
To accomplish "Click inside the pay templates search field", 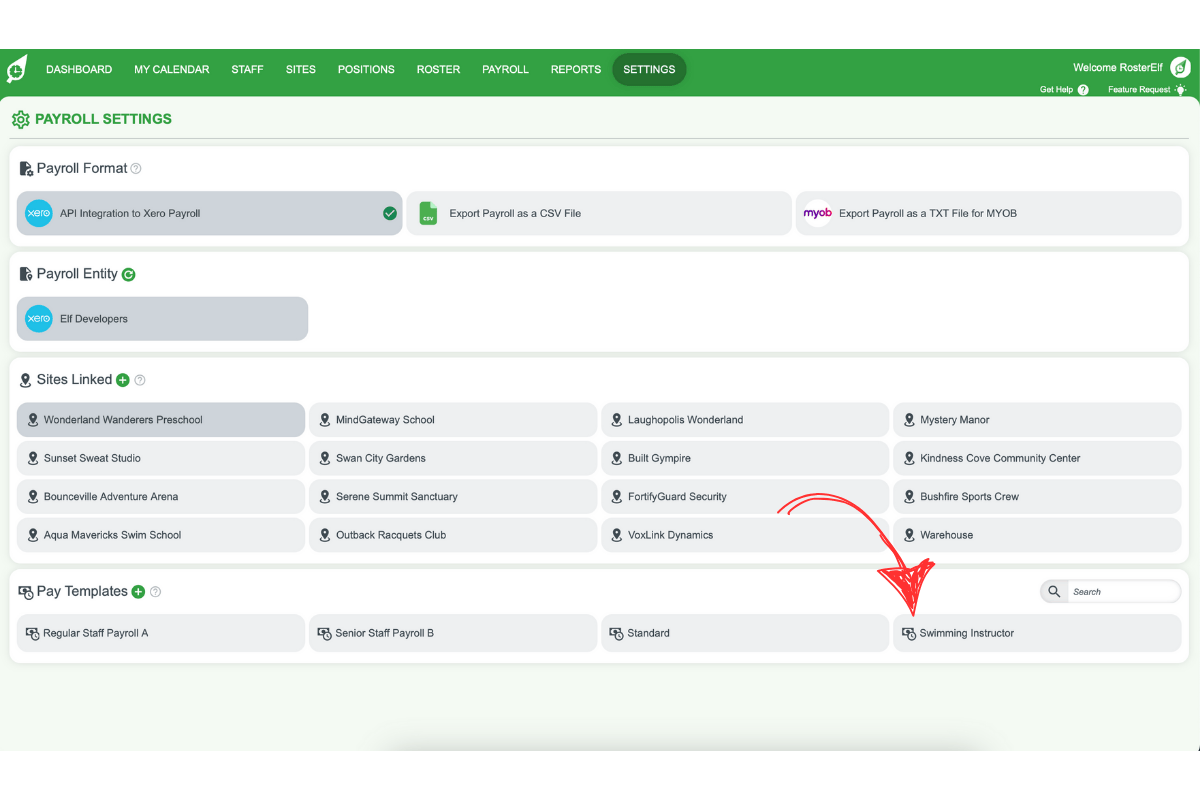I will click(x=1125, y=591).
